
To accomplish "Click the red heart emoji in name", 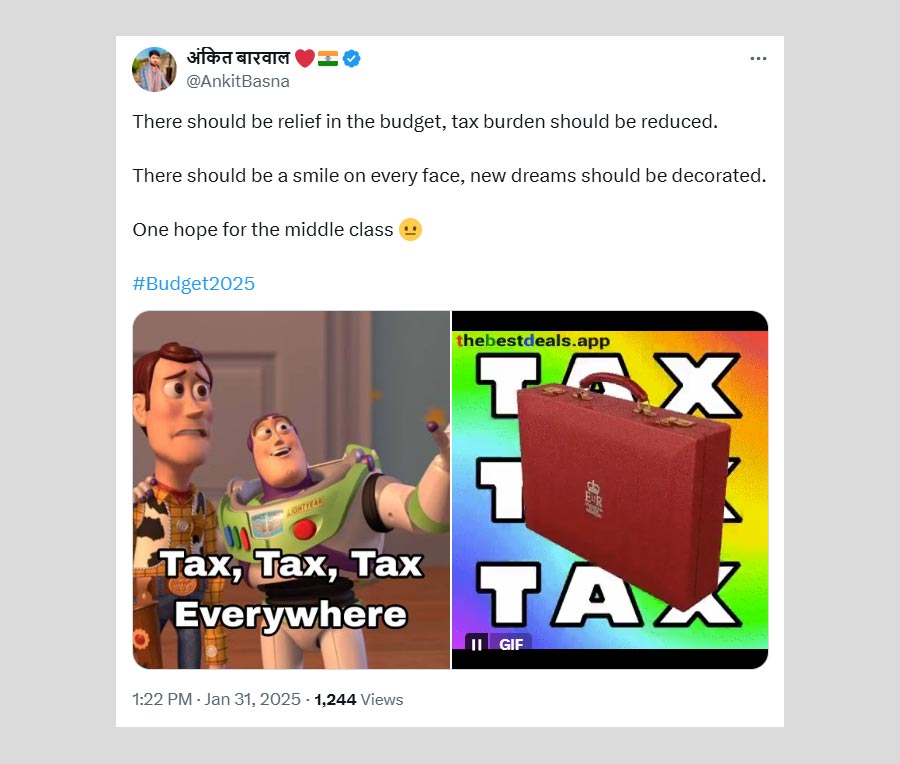I will pos(305,59).
